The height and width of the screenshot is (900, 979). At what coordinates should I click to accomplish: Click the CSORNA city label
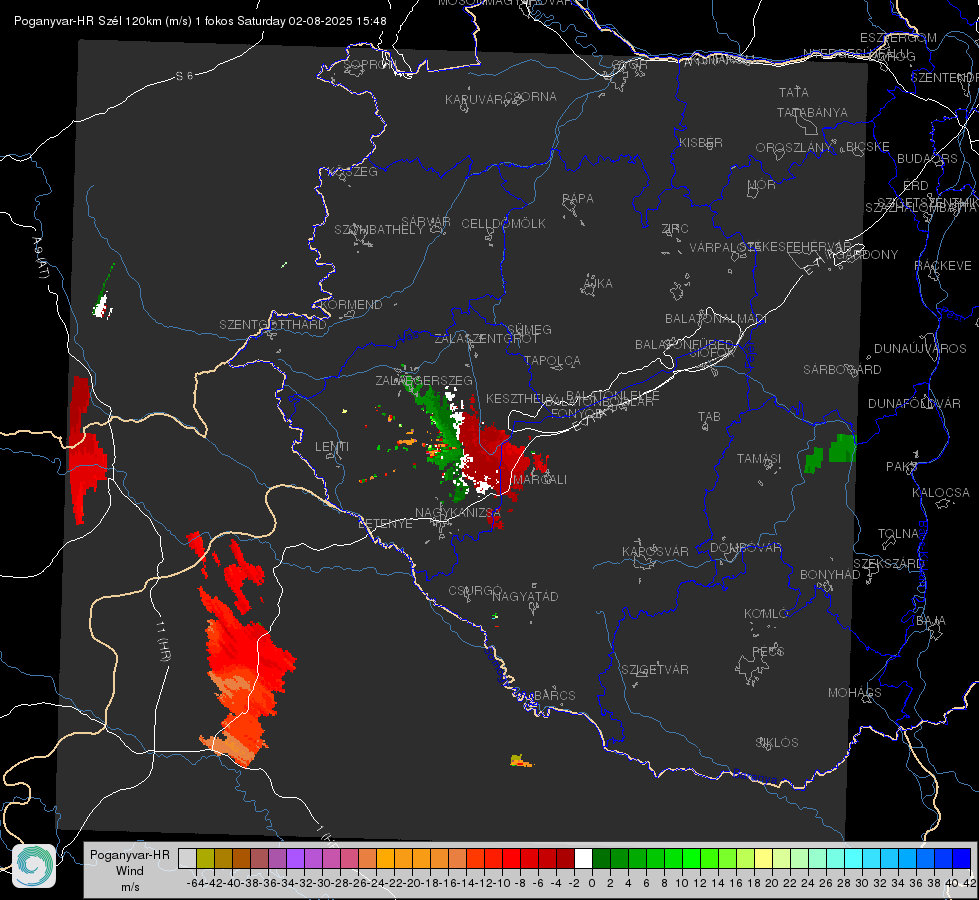(531, 97)
